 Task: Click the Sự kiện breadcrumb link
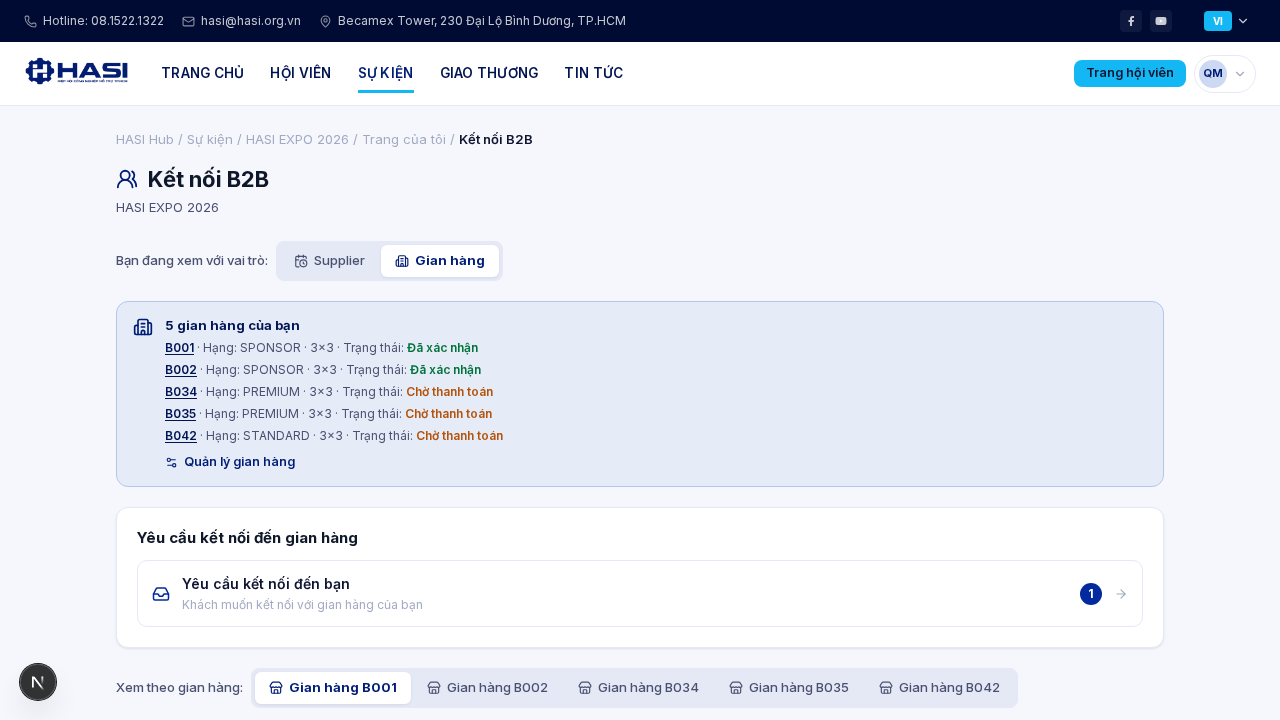[210, 139]
